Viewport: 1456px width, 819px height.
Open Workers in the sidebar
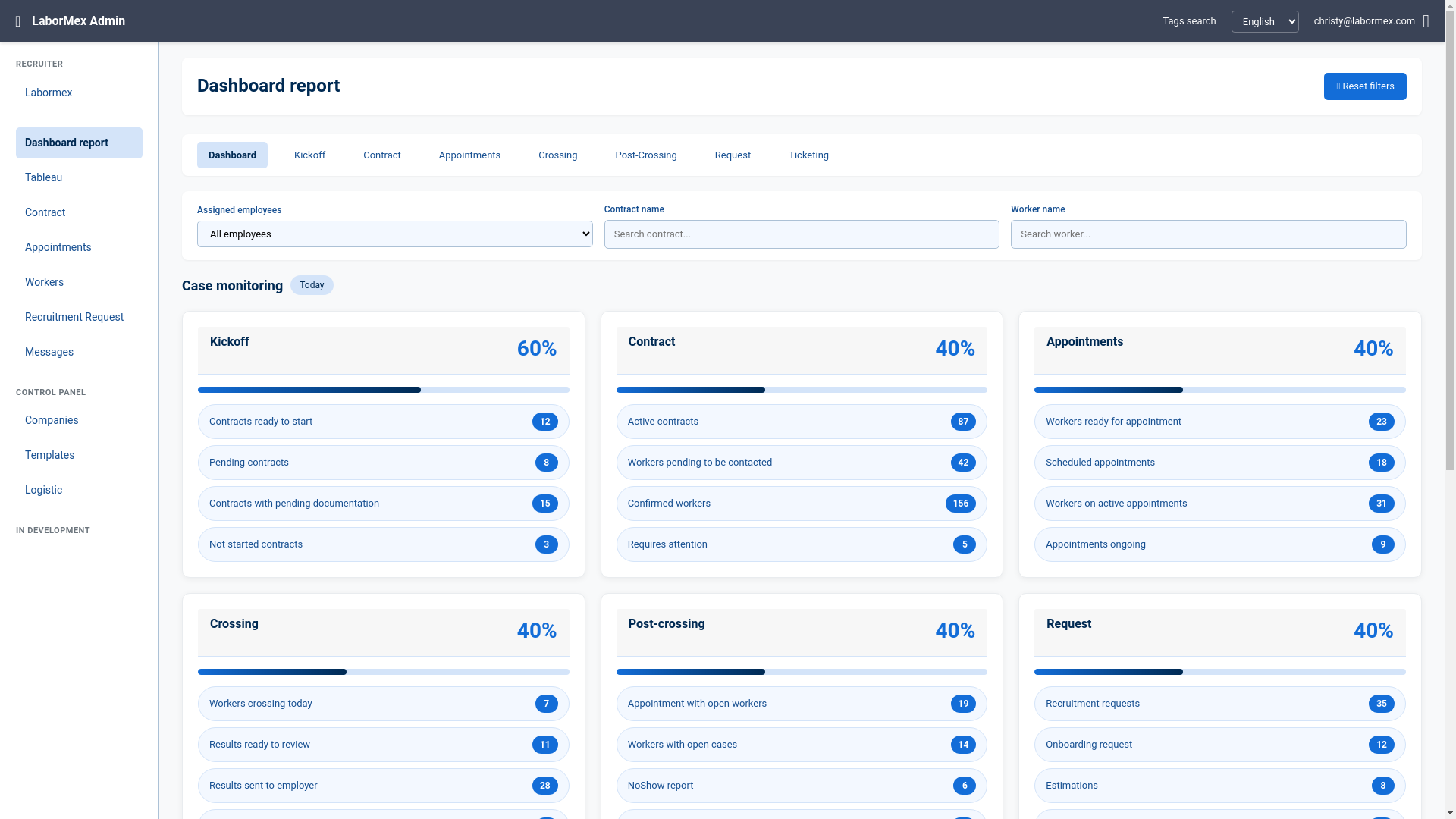click(79, 282)
